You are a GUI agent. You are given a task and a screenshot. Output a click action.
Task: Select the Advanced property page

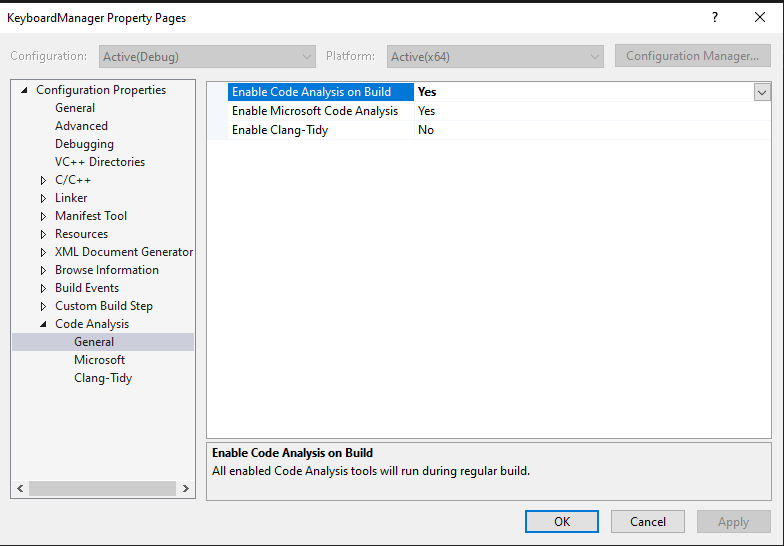(x=82, y=126)
